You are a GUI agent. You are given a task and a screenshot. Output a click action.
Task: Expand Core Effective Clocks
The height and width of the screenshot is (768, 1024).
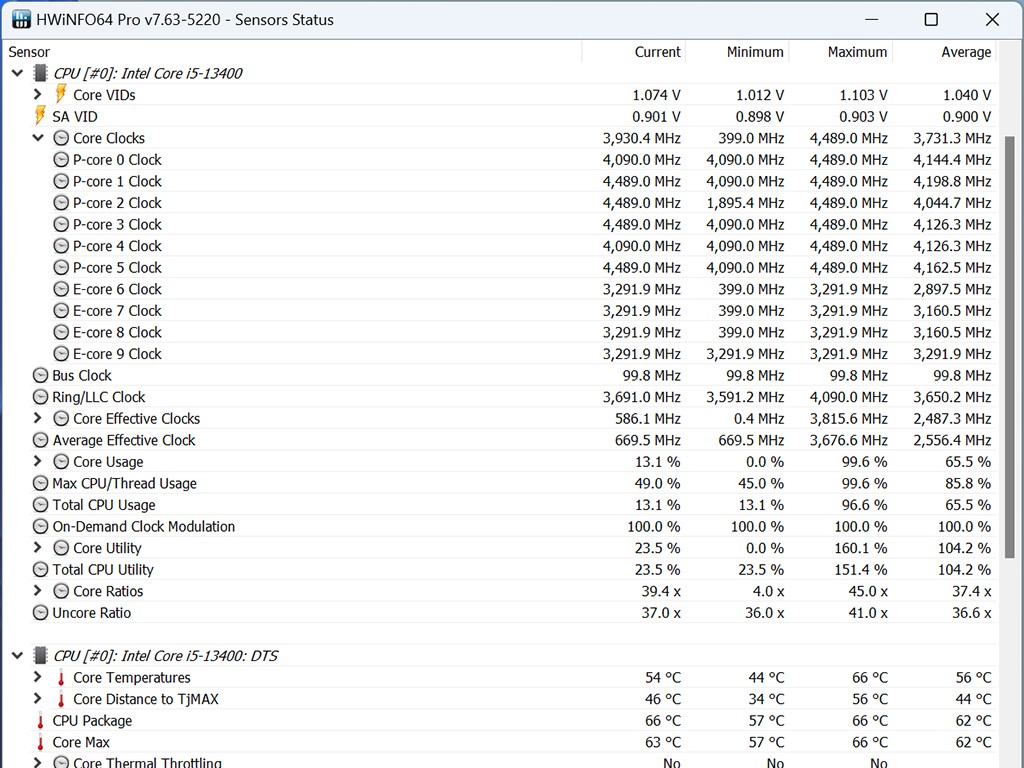38,419
